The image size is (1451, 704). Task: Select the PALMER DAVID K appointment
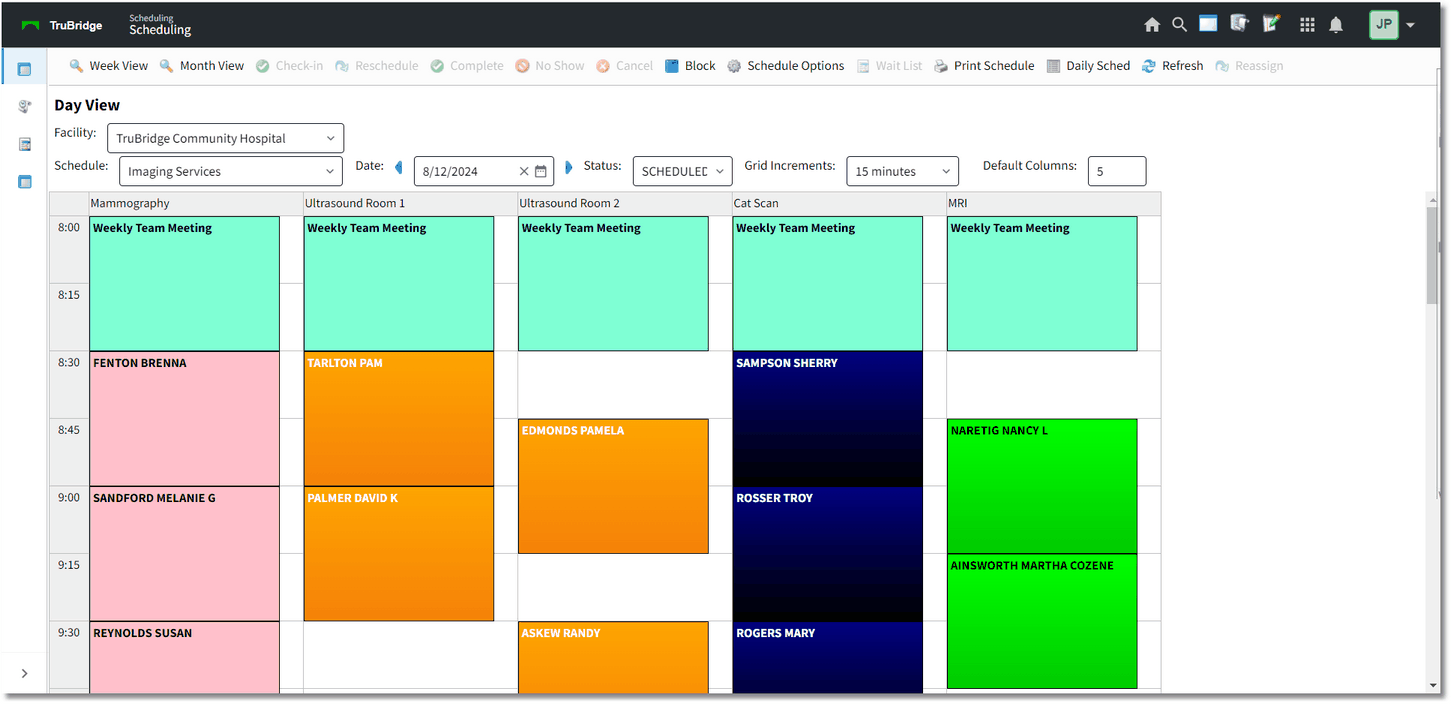click(x=399, y=553)
